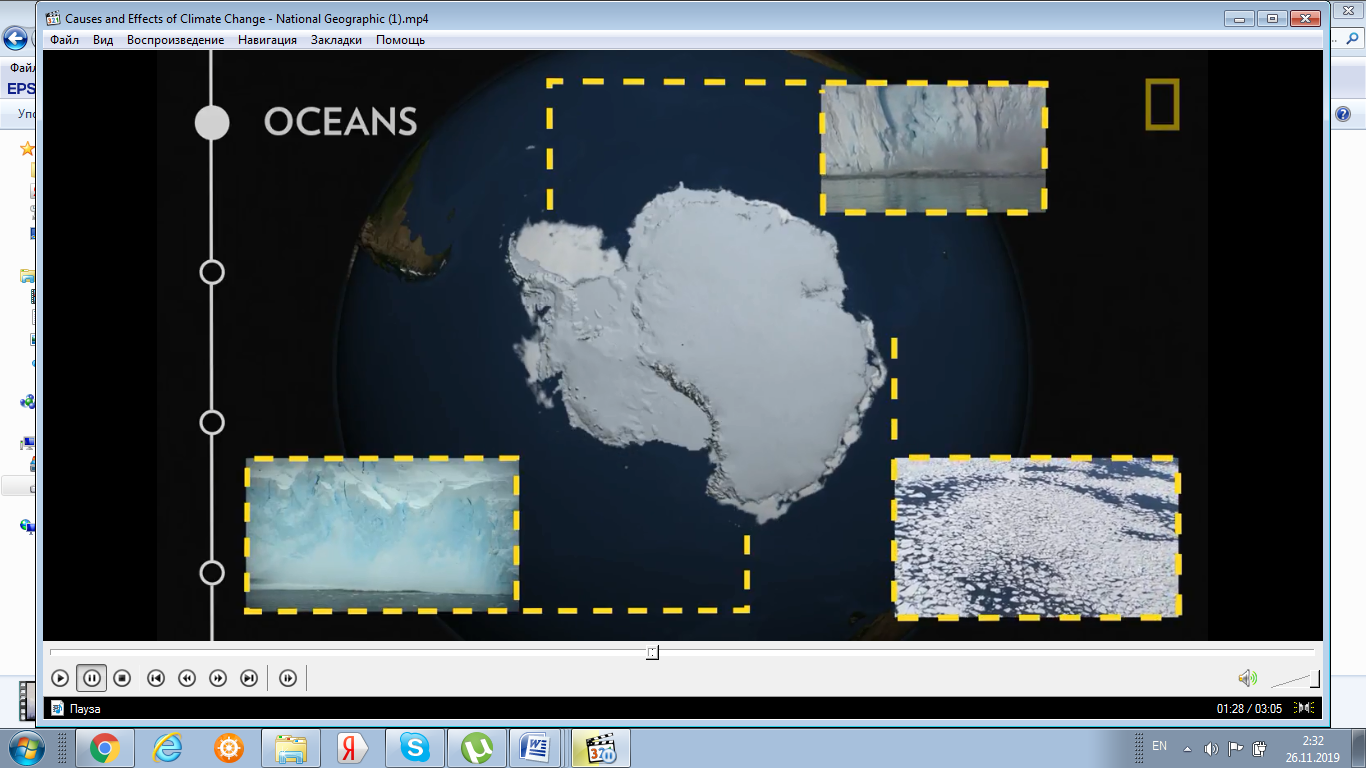1366x768 pixels.
Task: Click the frame-step button
Action: (288, 678)
